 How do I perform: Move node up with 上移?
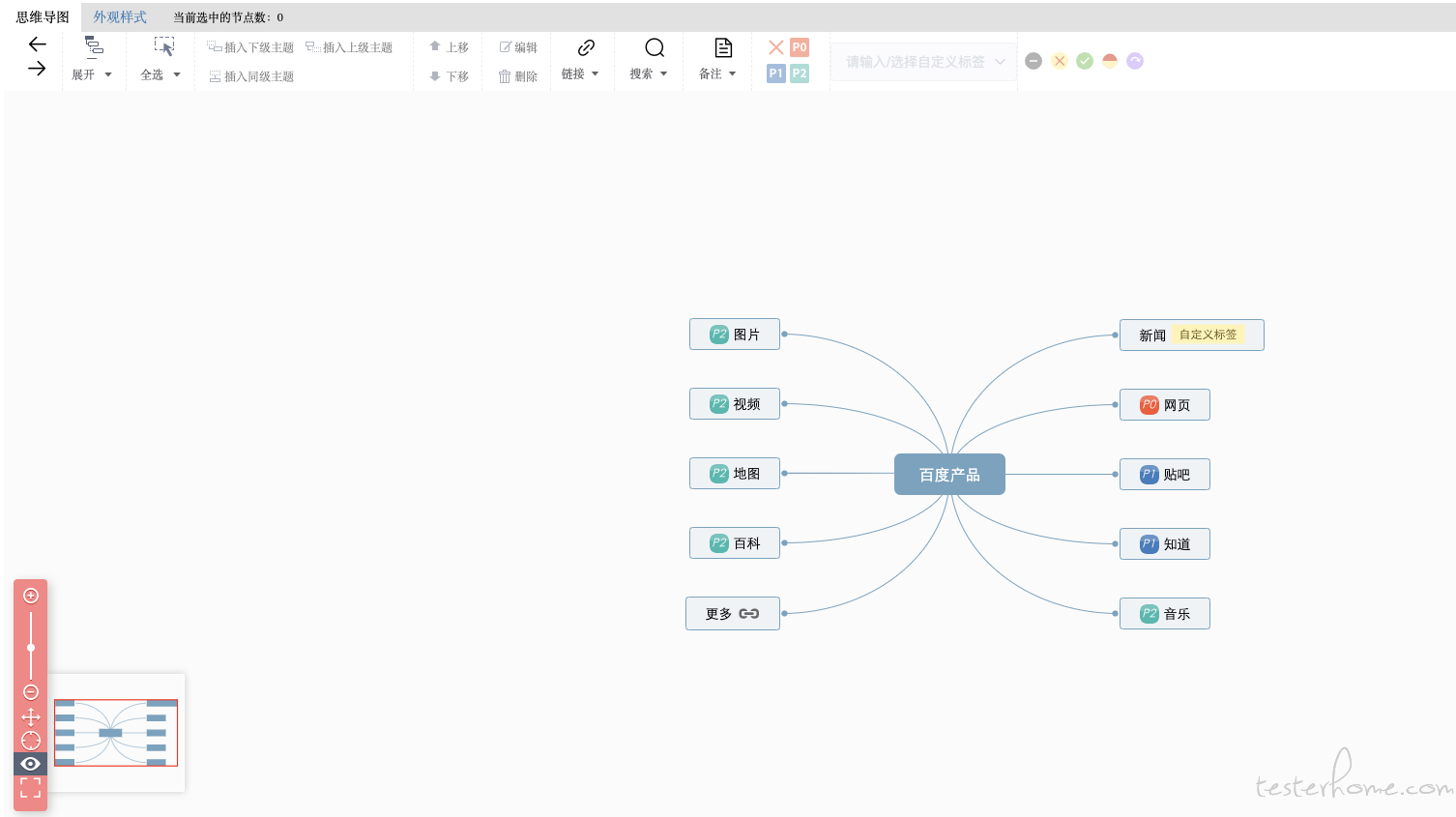coord(449,47)
